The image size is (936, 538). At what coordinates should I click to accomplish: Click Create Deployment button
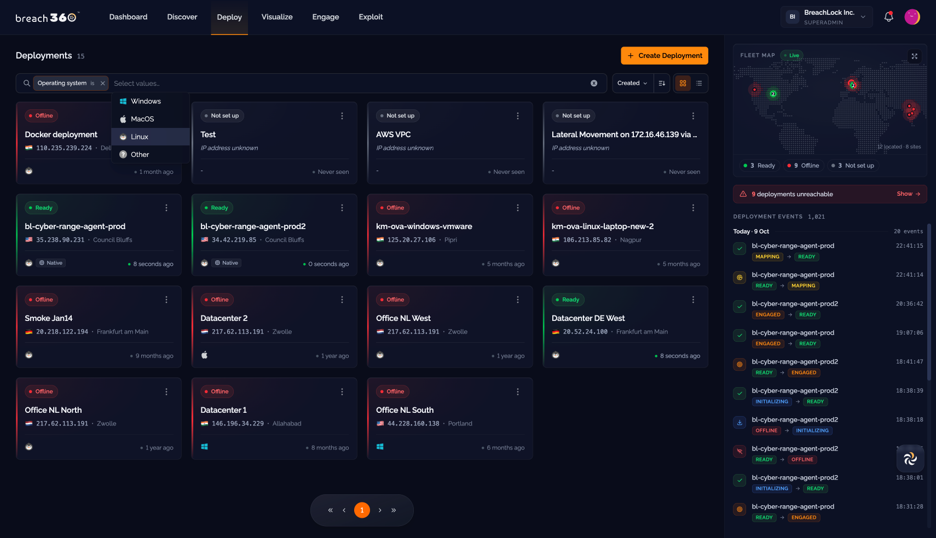(664, 56)
